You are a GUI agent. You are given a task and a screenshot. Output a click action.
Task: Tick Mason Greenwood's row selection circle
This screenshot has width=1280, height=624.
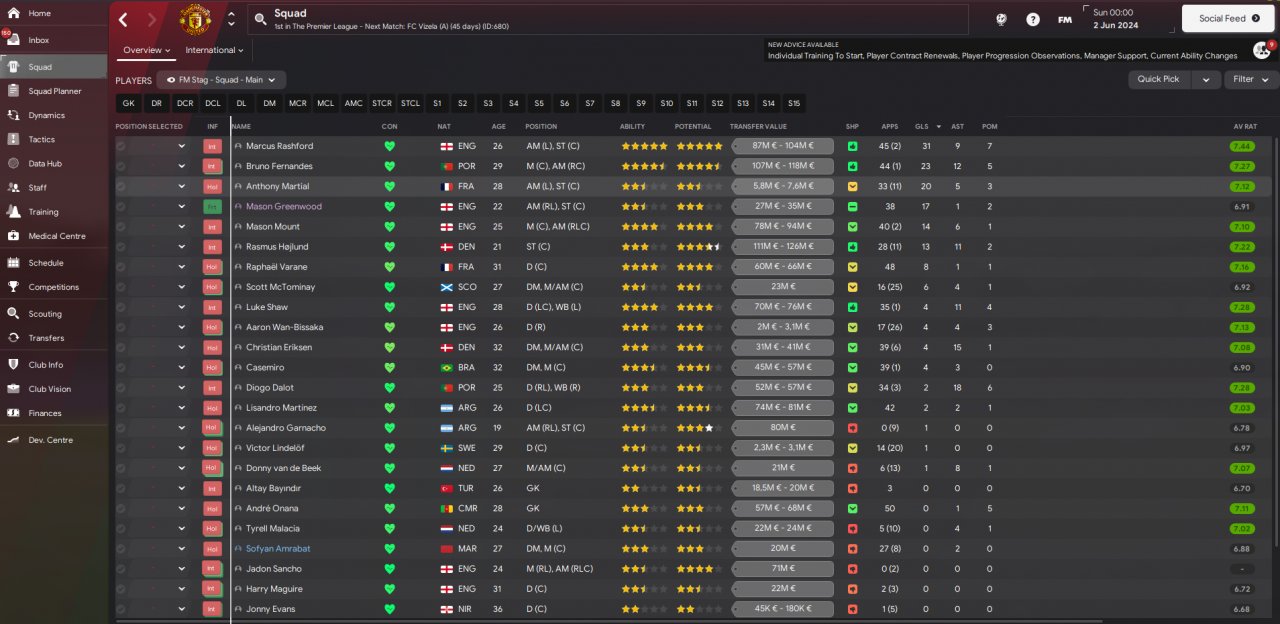(121, 206)
